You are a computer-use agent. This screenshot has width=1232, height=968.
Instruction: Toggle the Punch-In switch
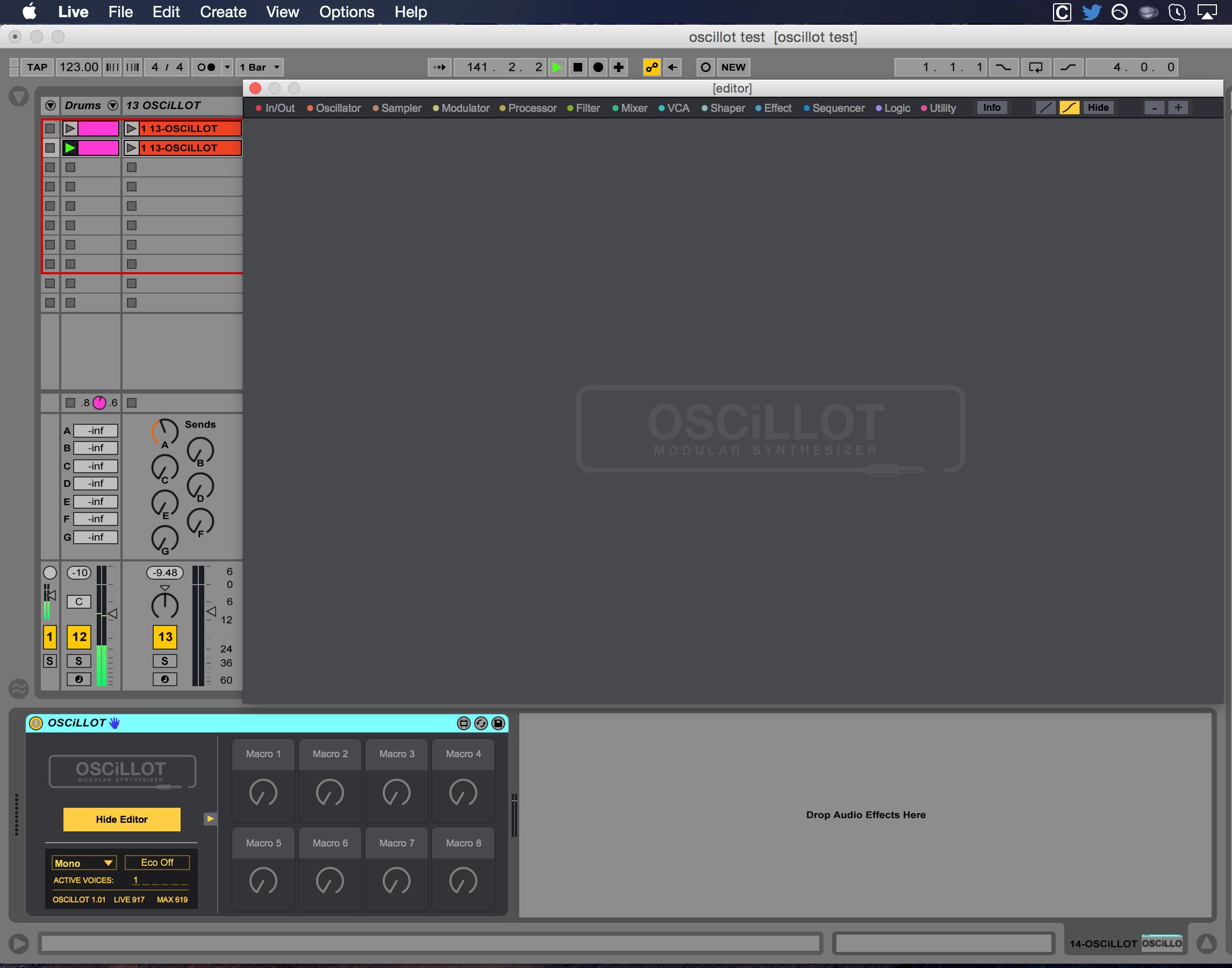coord(1003,67)
